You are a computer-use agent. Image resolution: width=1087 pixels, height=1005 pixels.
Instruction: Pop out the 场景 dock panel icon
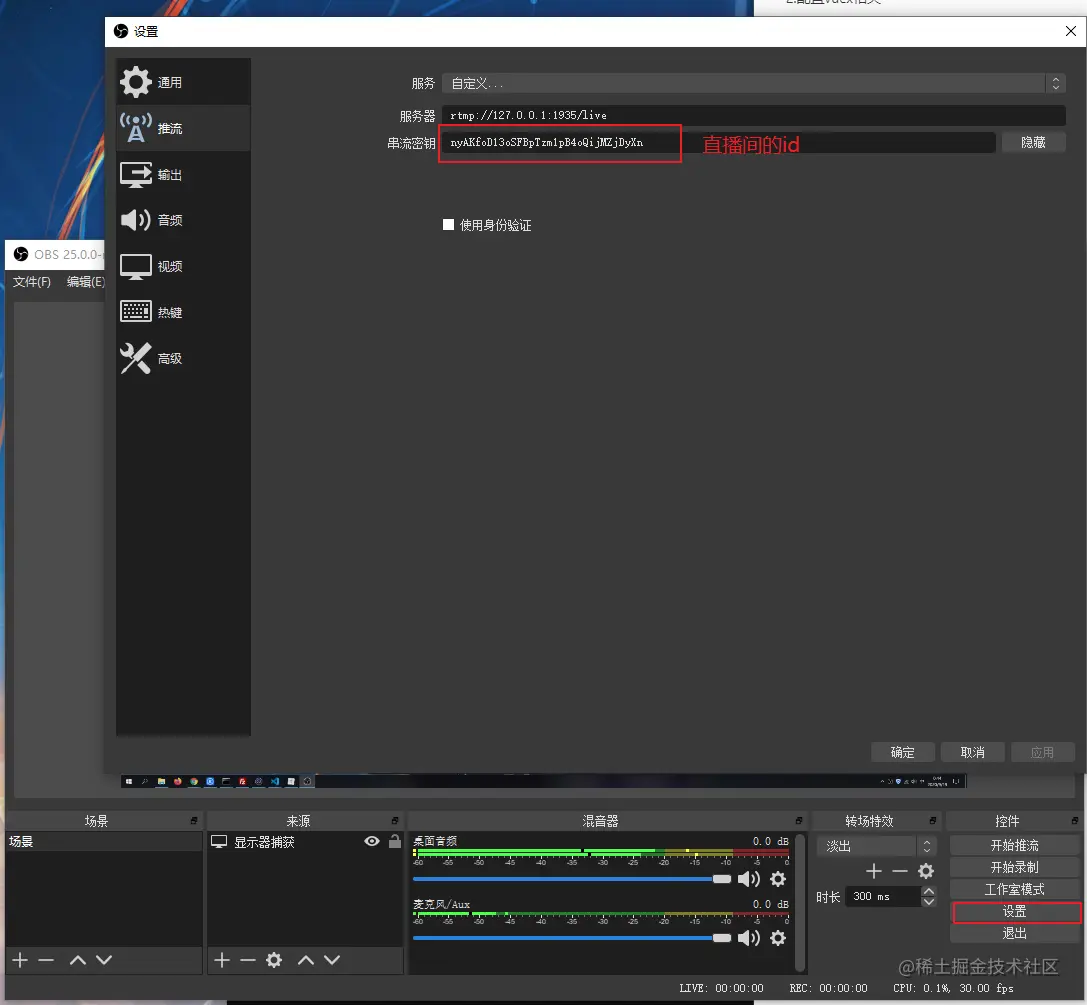coord(194,821)
